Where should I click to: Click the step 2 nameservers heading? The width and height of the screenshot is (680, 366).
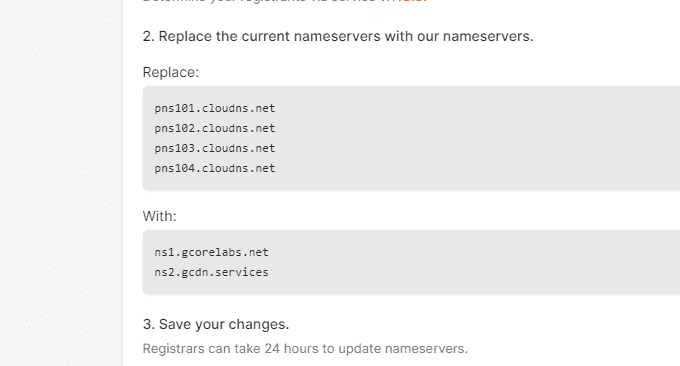338,36
